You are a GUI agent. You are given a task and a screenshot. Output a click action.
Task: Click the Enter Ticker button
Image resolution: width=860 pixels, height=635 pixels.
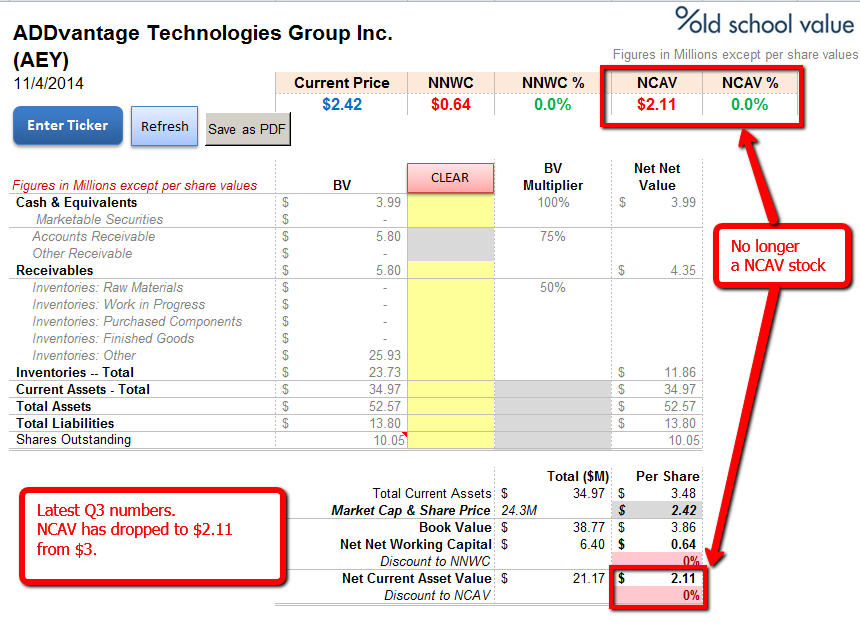(67, 126)
